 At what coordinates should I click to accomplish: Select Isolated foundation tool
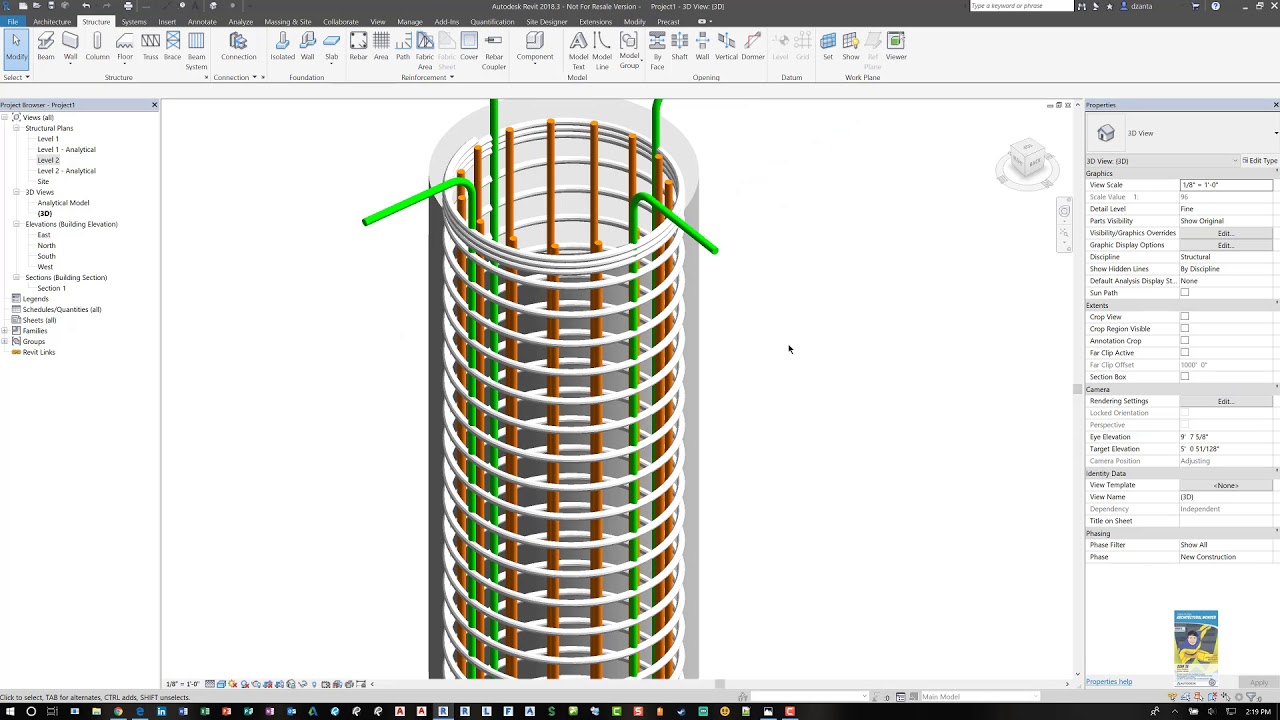pyautogui.click(x=282, y=47)
